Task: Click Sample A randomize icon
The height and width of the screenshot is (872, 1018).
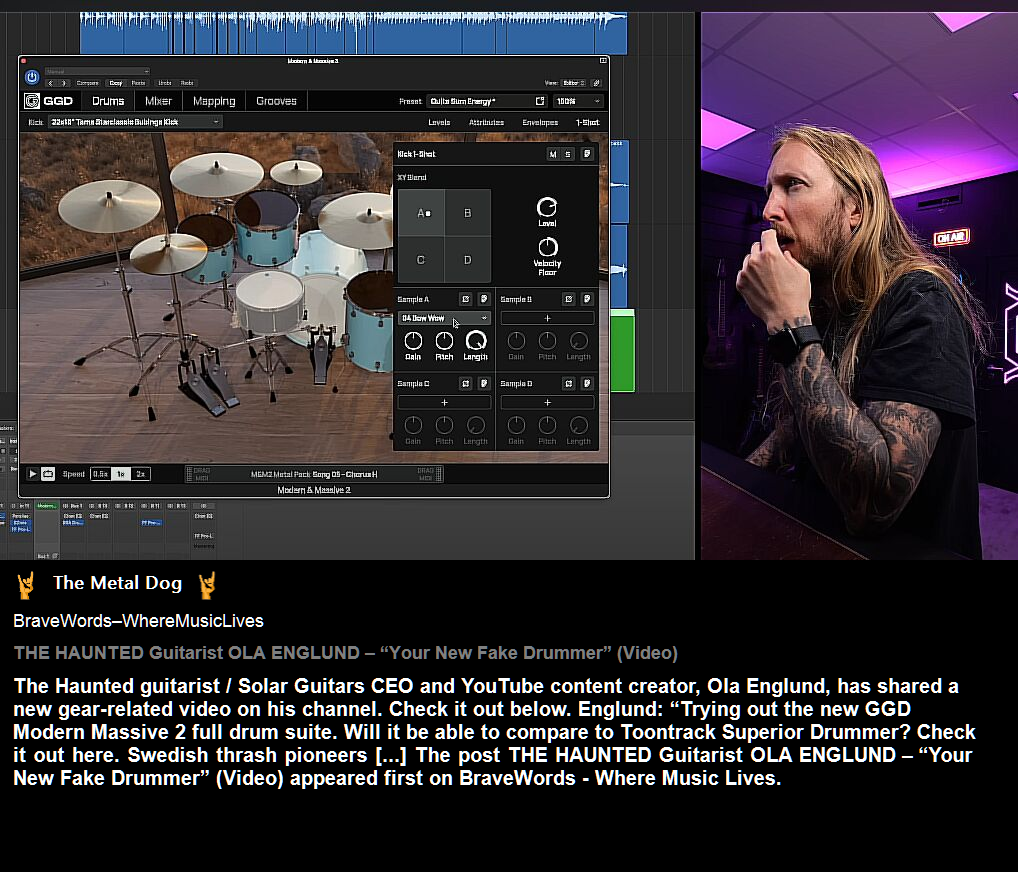Action: click(x=466, y=299)
